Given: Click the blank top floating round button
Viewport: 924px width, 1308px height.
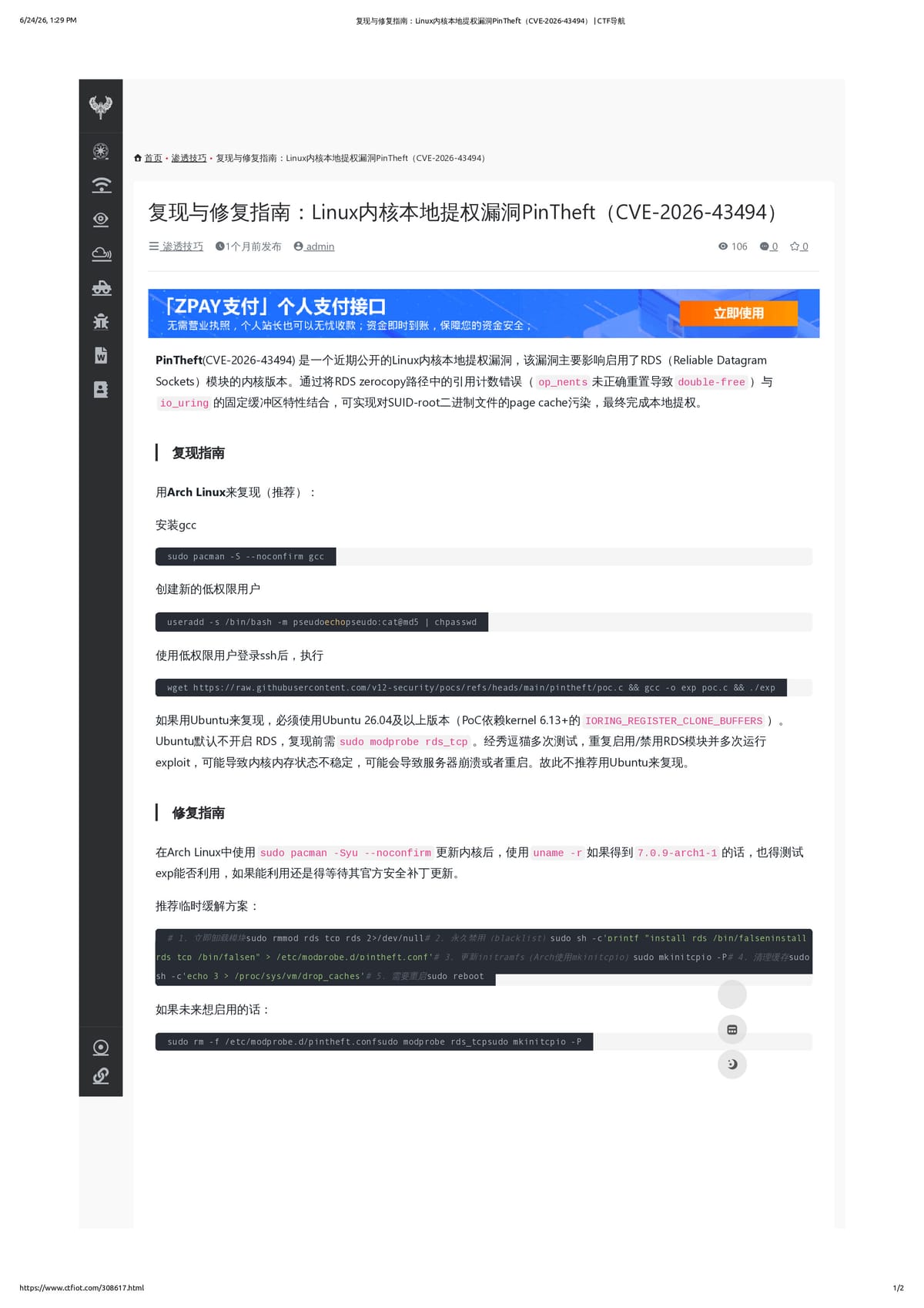Looking at the screenshot, I should [732, 994].
